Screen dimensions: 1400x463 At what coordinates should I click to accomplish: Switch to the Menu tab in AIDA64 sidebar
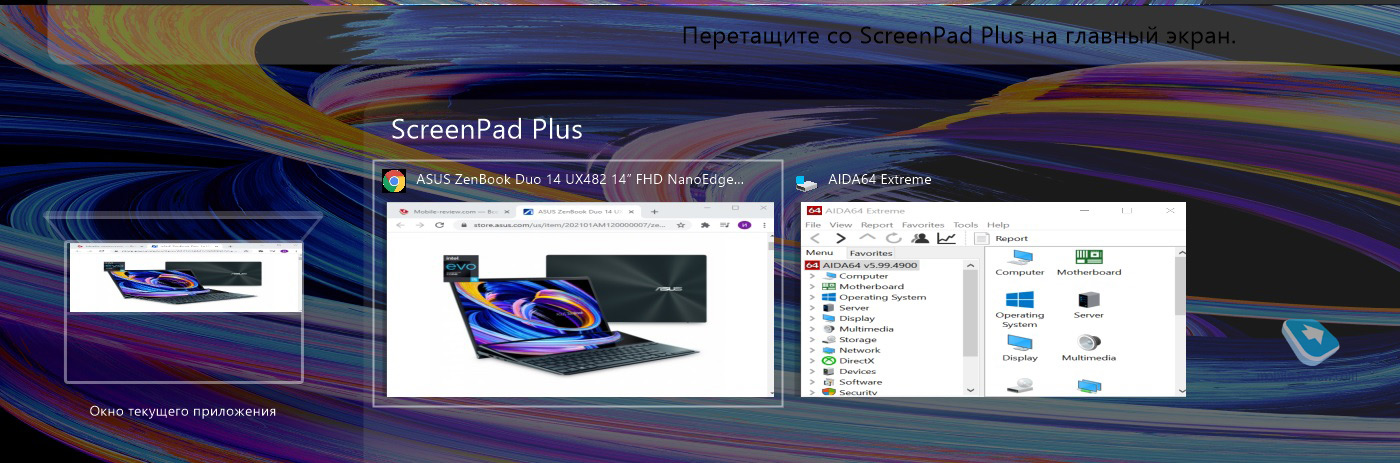(x=819, y=253)
